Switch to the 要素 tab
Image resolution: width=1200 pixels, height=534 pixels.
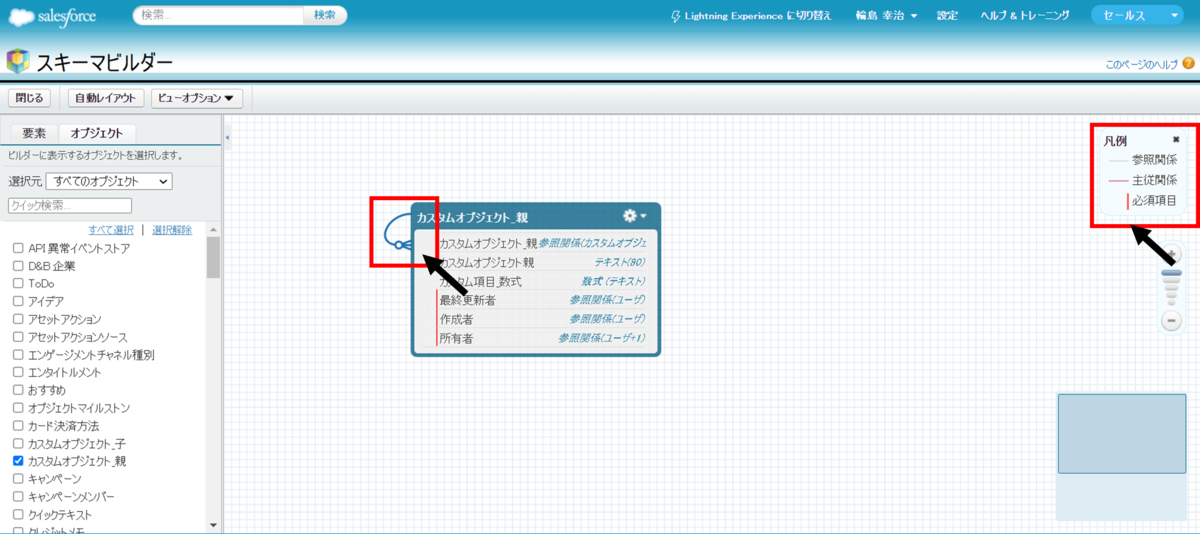pos(34,133)
